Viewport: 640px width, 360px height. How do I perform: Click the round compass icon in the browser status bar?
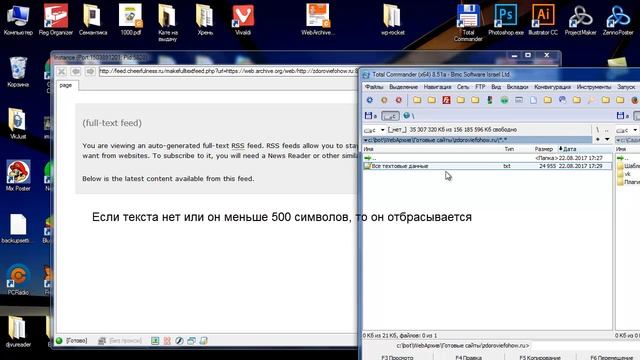[179, 341]
